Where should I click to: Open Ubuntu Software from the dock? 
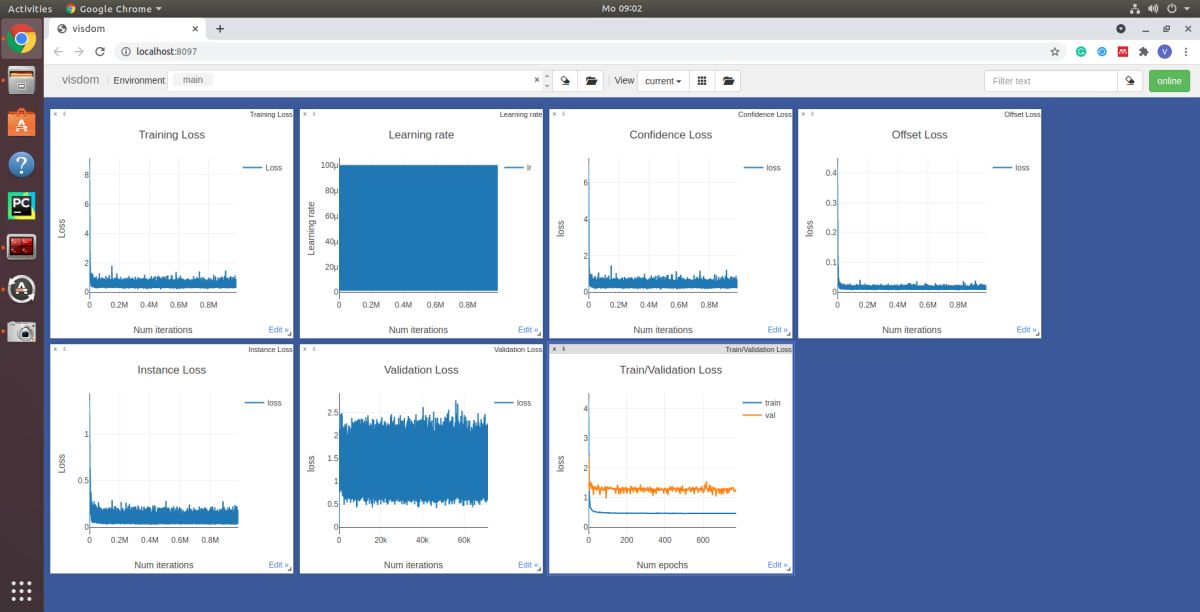(21, 122)
